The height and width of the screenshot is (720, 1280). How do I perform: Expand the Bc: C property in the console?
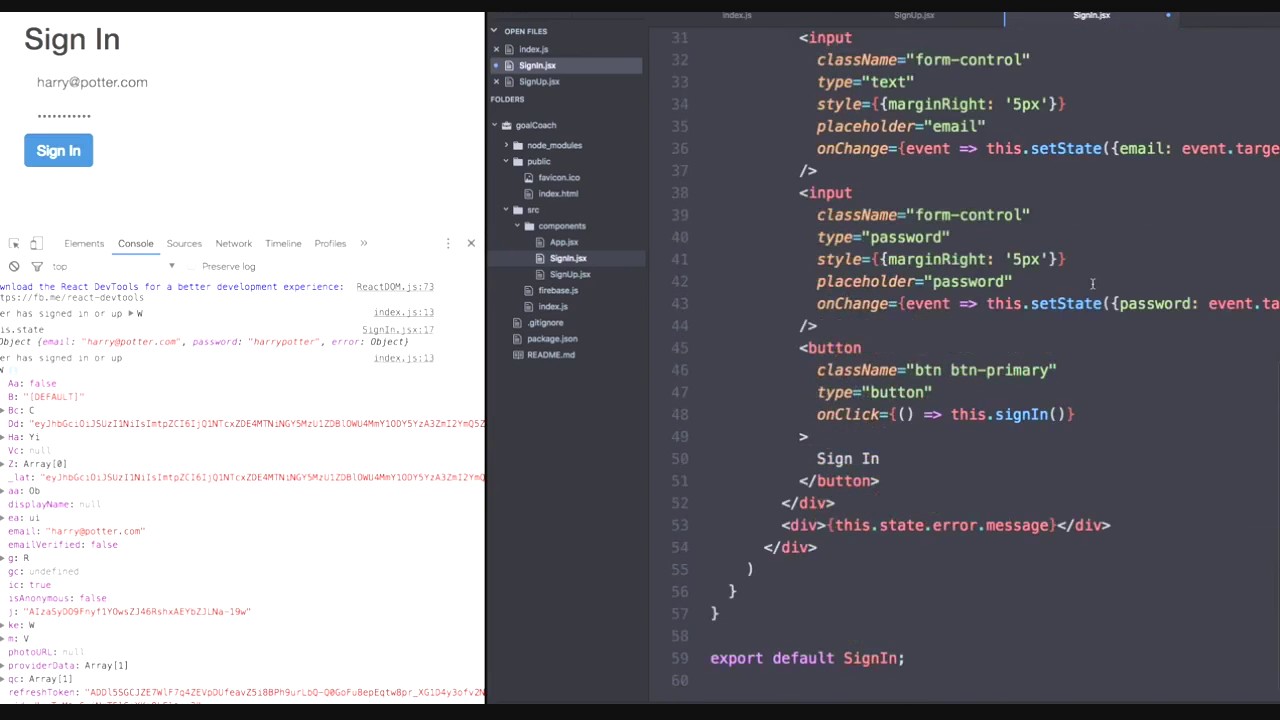coord(3,410)
